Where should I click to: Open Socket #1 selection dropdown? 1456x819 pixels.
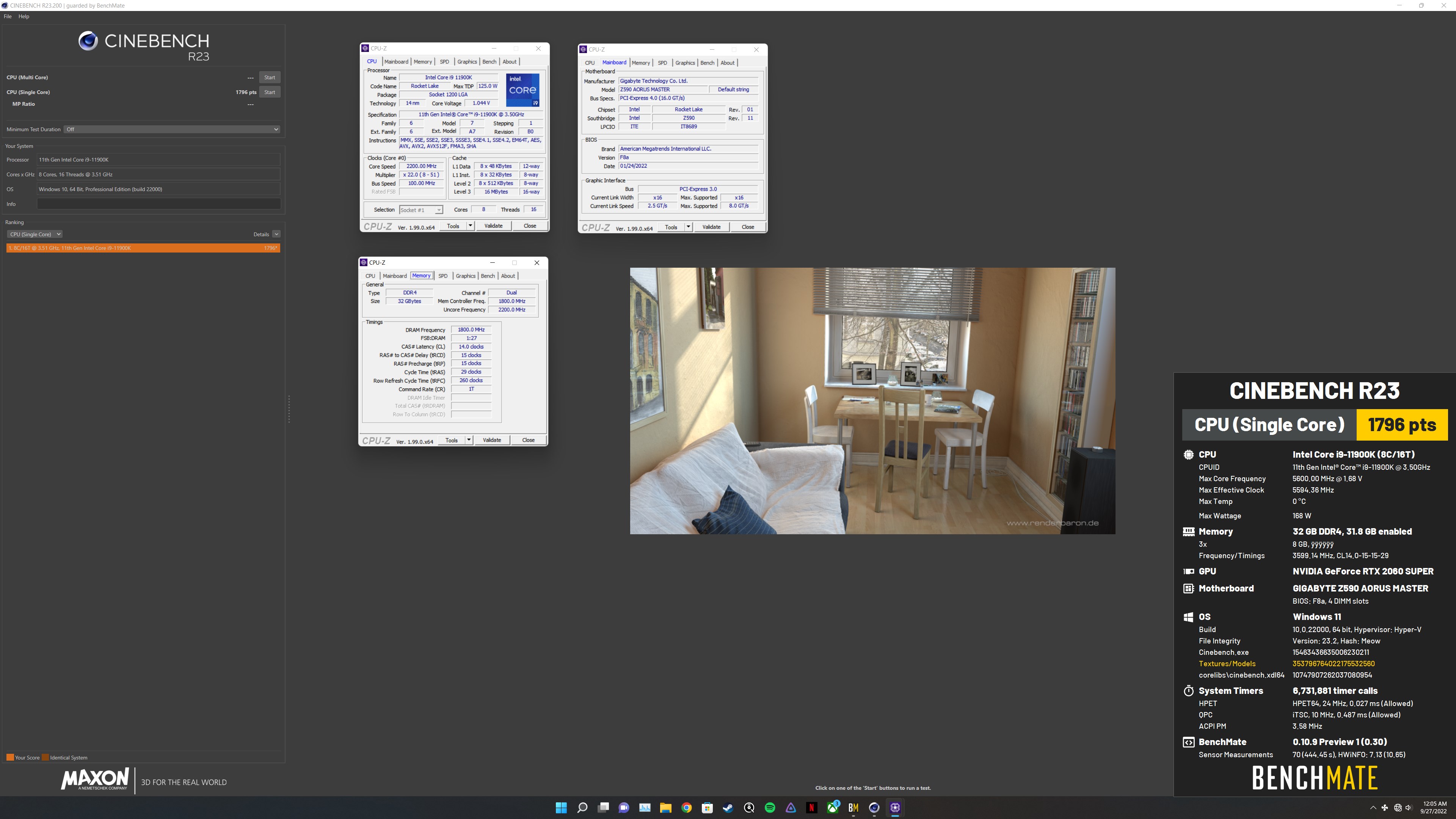(421, 210)
